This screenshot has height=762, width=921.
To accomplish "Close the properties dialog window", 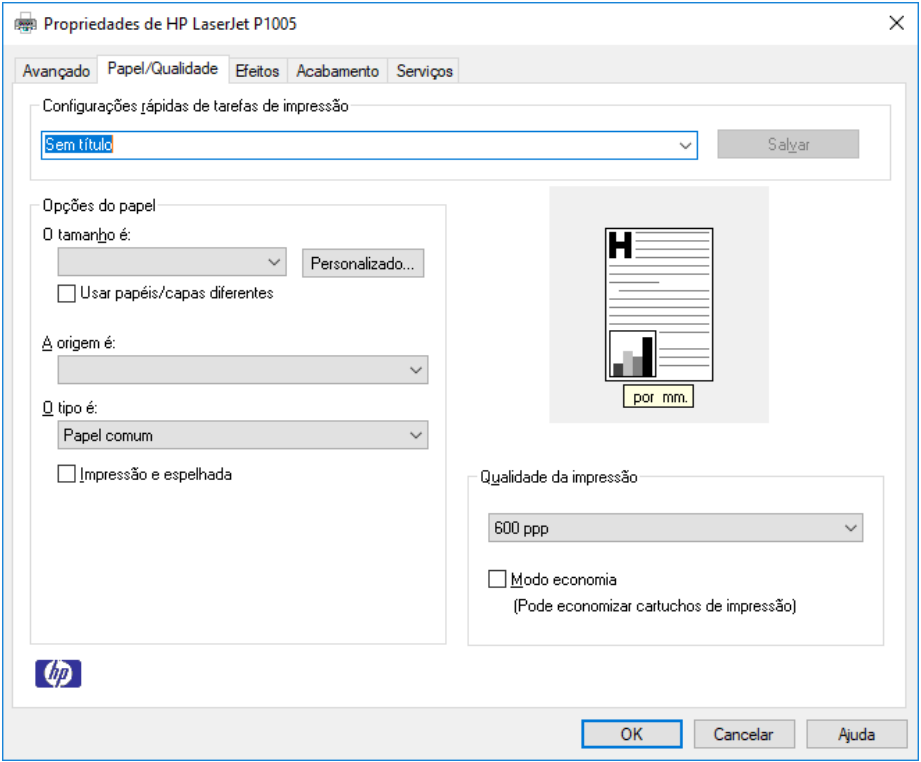I will (896, 24).
